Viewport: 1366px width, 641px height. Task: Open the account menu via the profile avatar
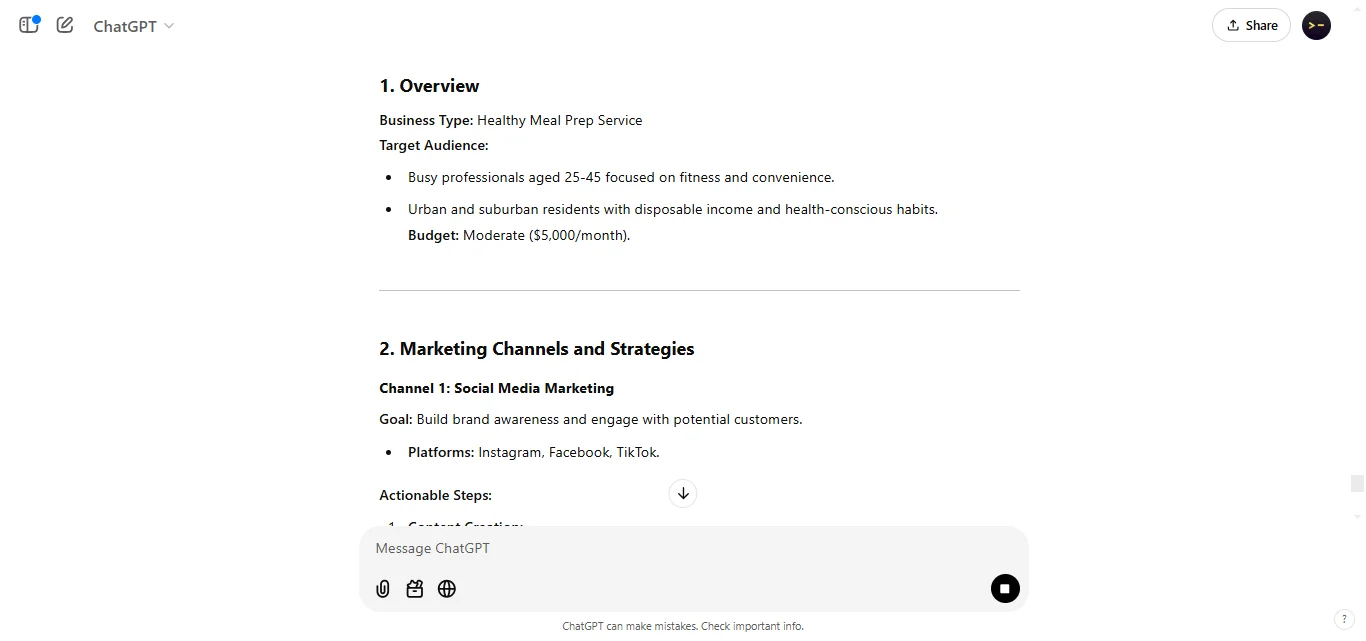[x=1316, y=25]
